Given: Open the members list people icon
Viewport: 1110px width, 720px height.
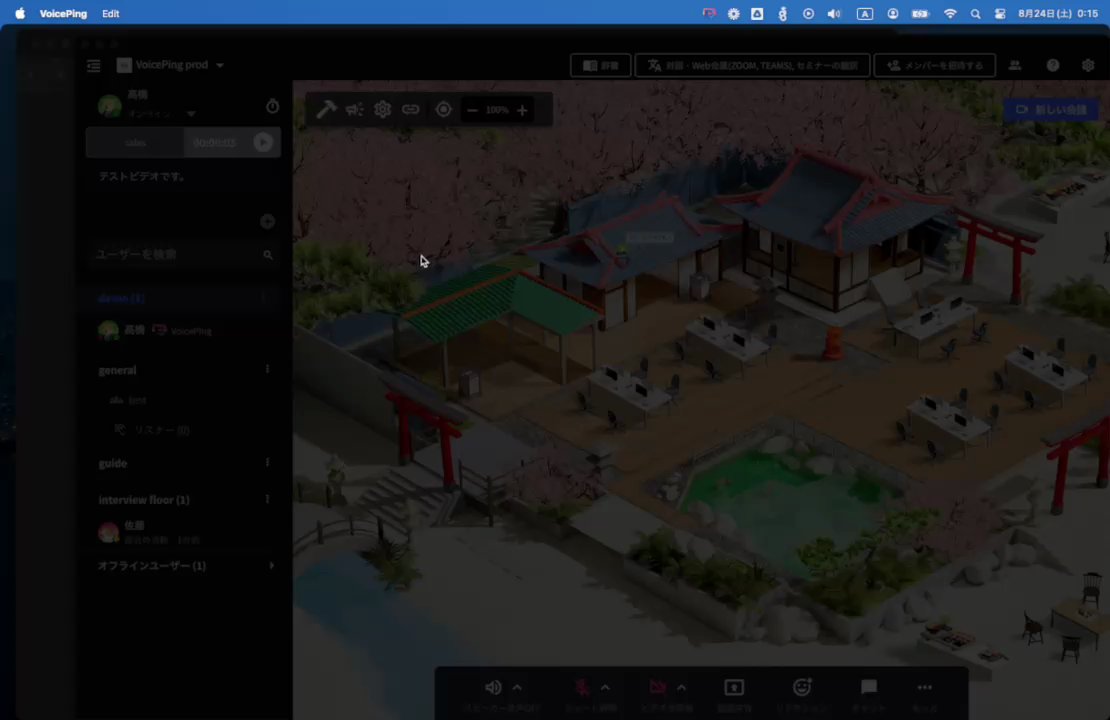Looking at the screenshot, I should (1014, 65).
